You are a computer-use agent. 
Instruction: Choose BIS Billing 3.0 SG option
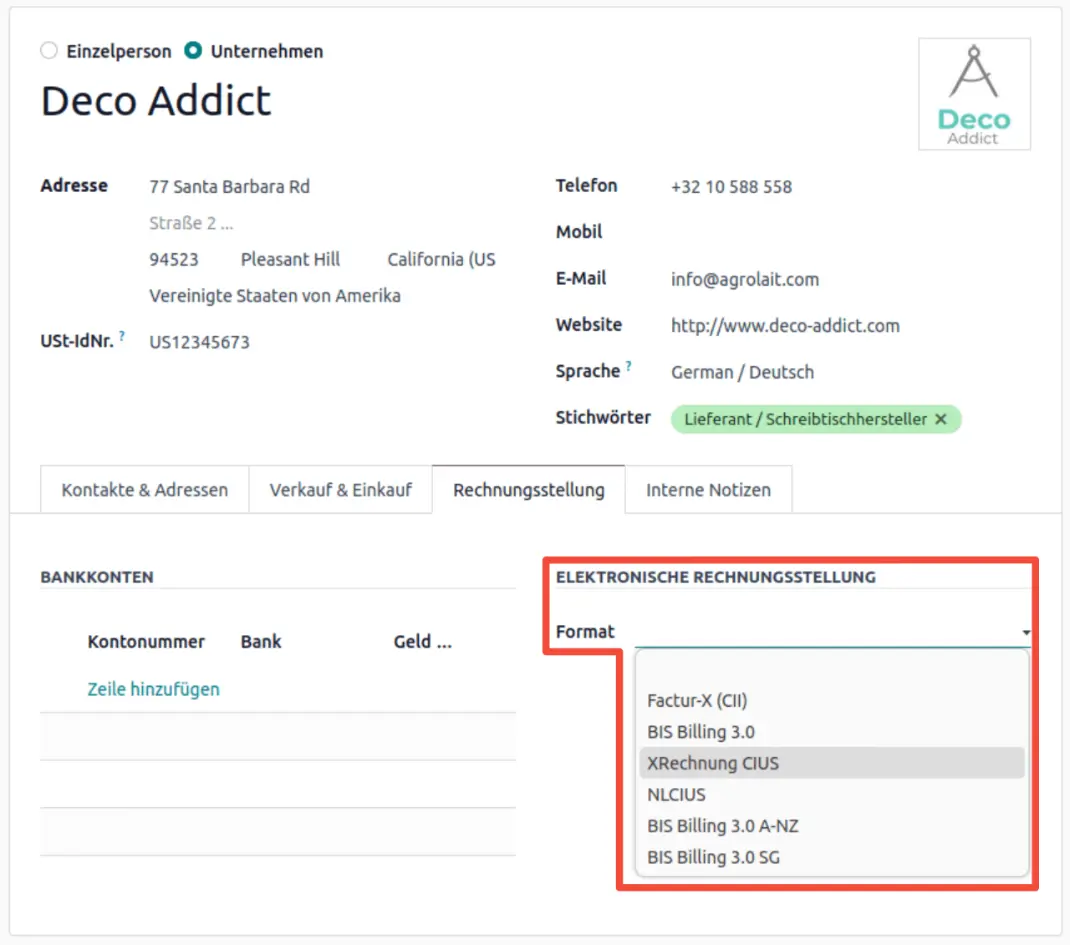click(x=832, y=858)
